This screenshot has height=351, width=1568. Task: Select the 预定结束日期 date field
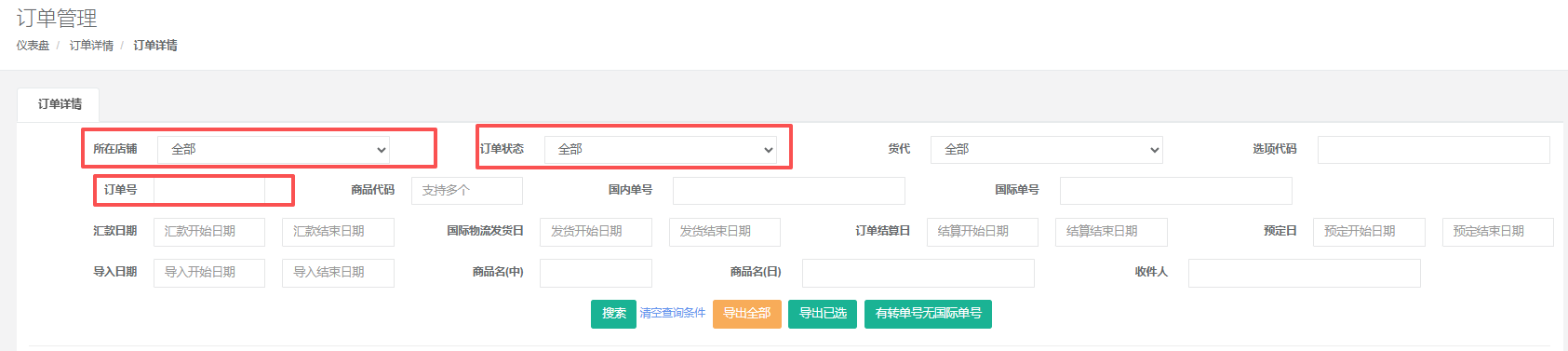pyautogui.click(x=1498, y=231)
